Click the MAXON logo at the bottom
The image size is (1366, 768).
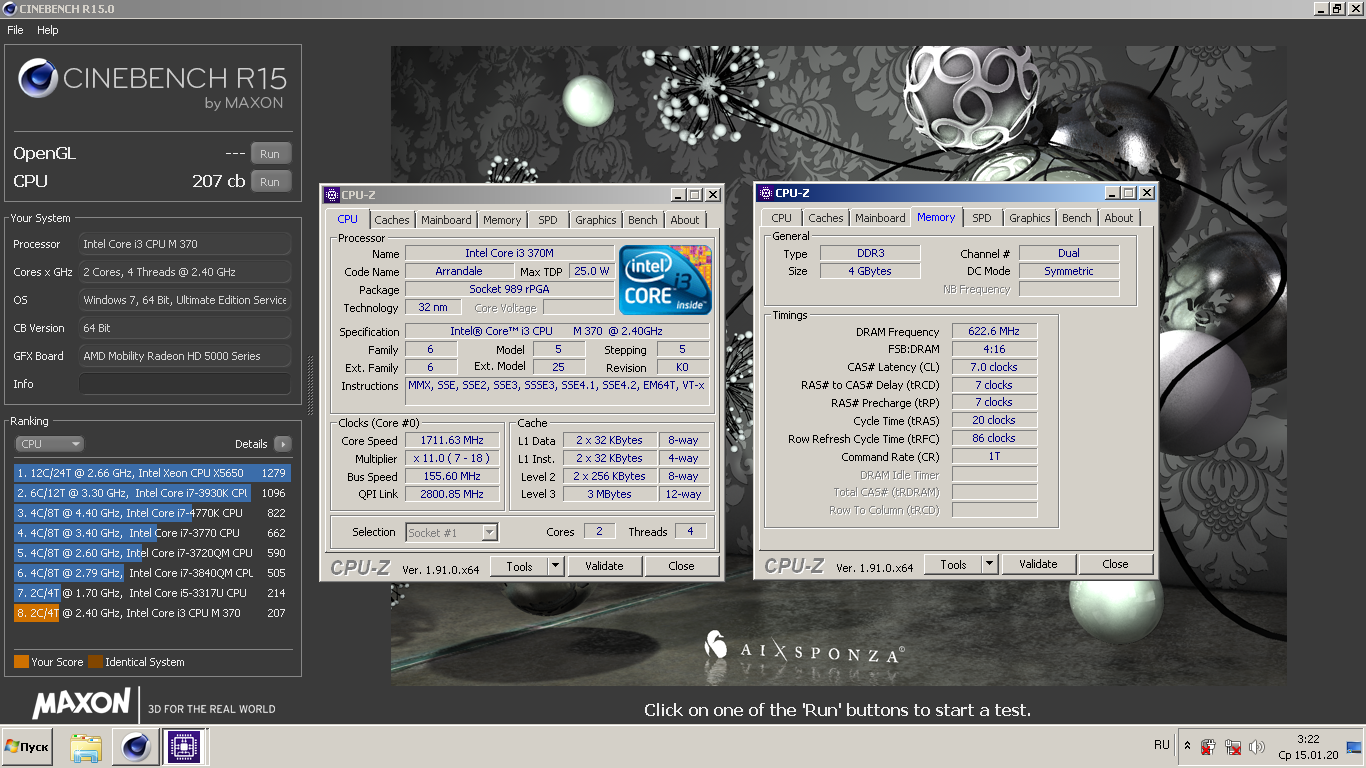click(82, 704)
